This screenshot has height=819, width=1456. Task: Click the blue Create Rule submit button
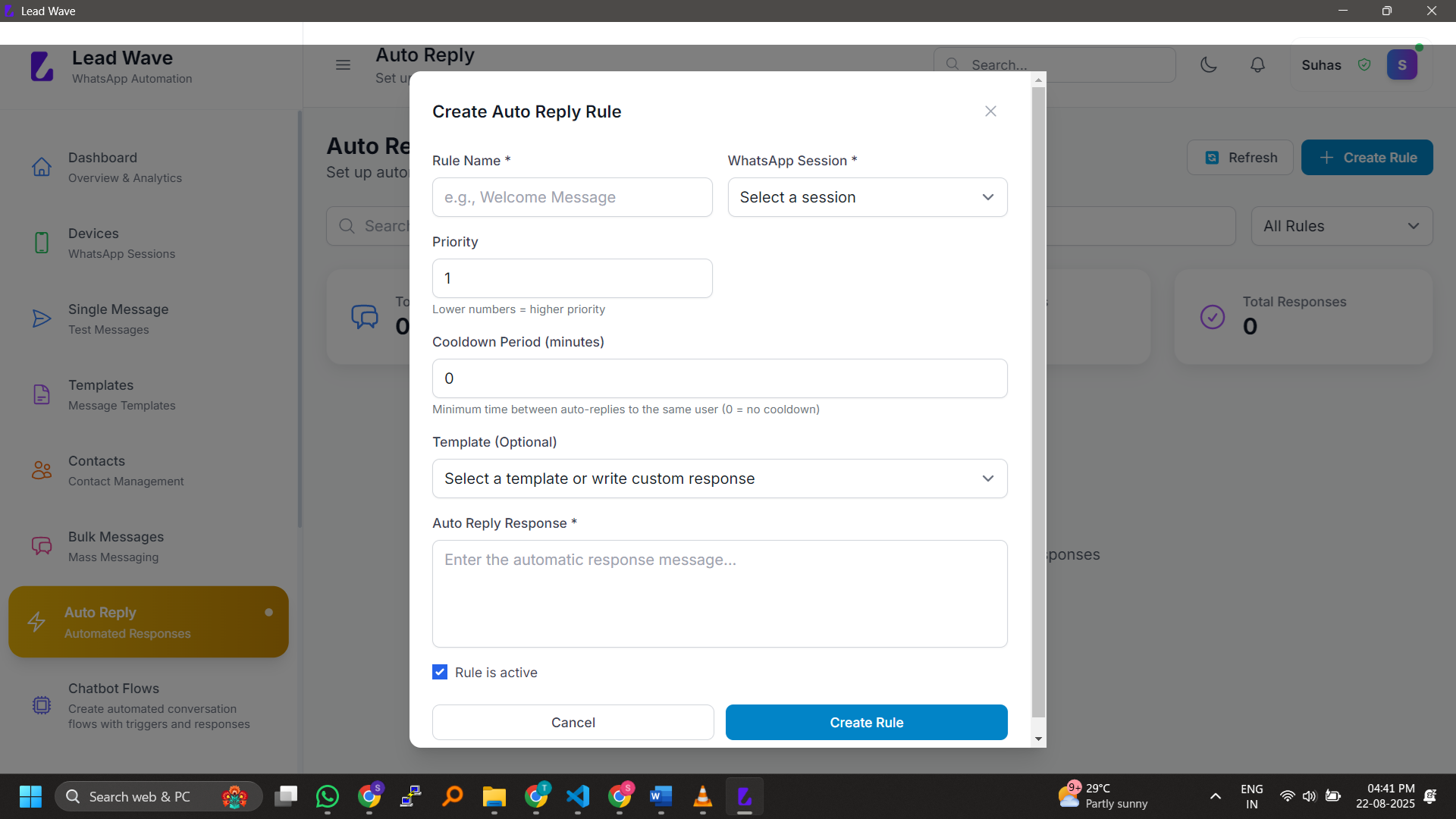[866, 723]
